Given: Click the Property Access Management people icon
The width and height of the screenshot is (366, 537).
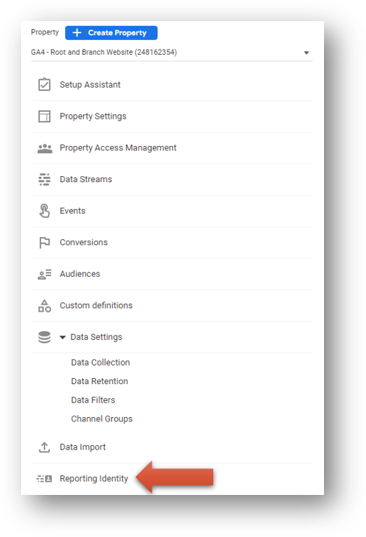Looking at the screenshot, I should coord(45,148).
